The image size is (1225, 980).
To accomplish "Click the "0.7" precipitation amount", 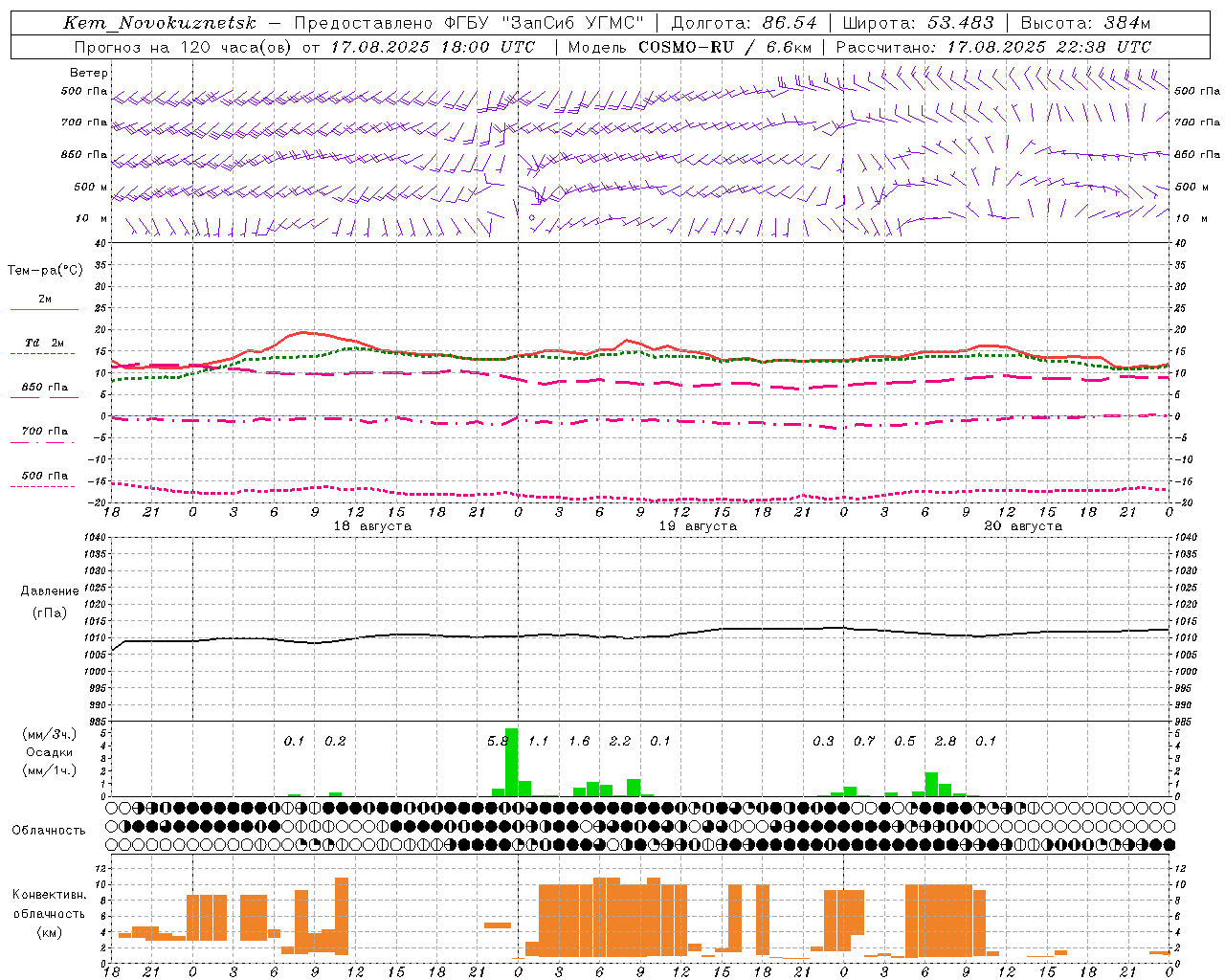I will coord(864,742).
